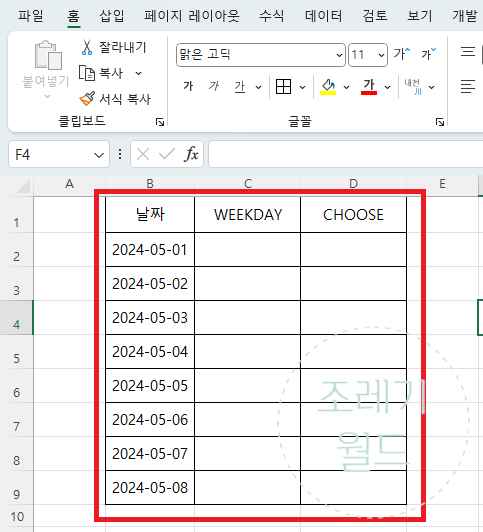Click the Copy (복사) icon

click(x=87, y=73)
